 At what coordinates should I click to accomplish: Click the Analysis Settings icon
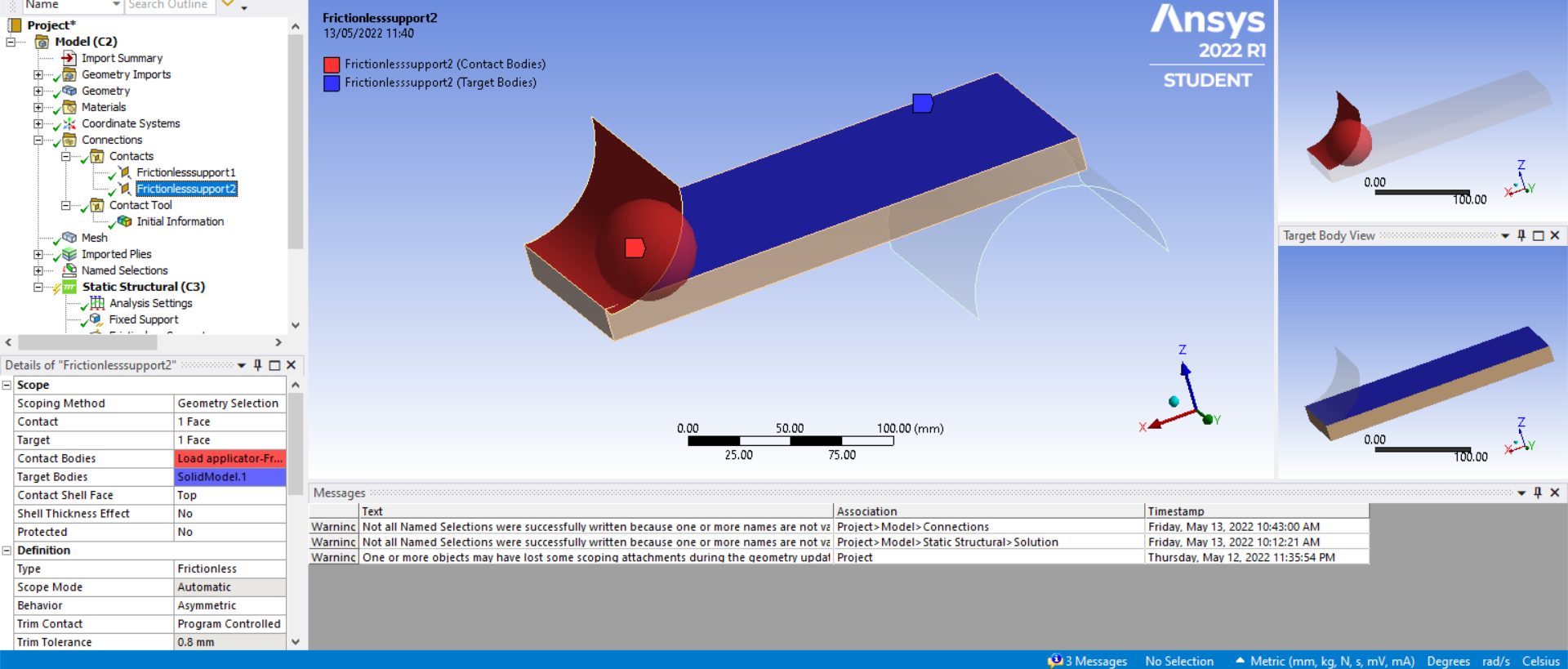click(x=97, y=303)
